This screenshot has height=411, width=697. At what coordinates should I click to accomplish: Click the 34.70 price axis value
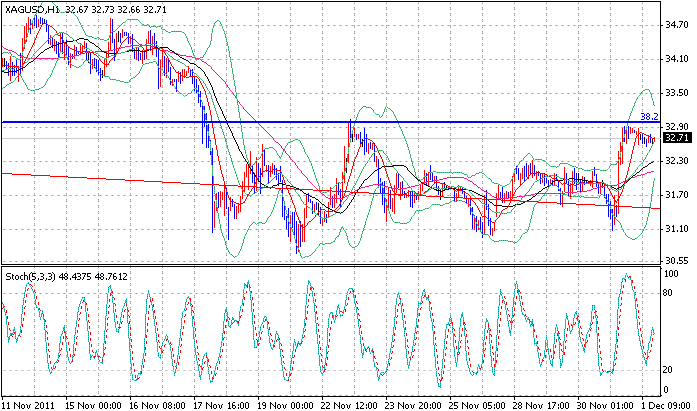pyautogui.click(x=677, y=25)
